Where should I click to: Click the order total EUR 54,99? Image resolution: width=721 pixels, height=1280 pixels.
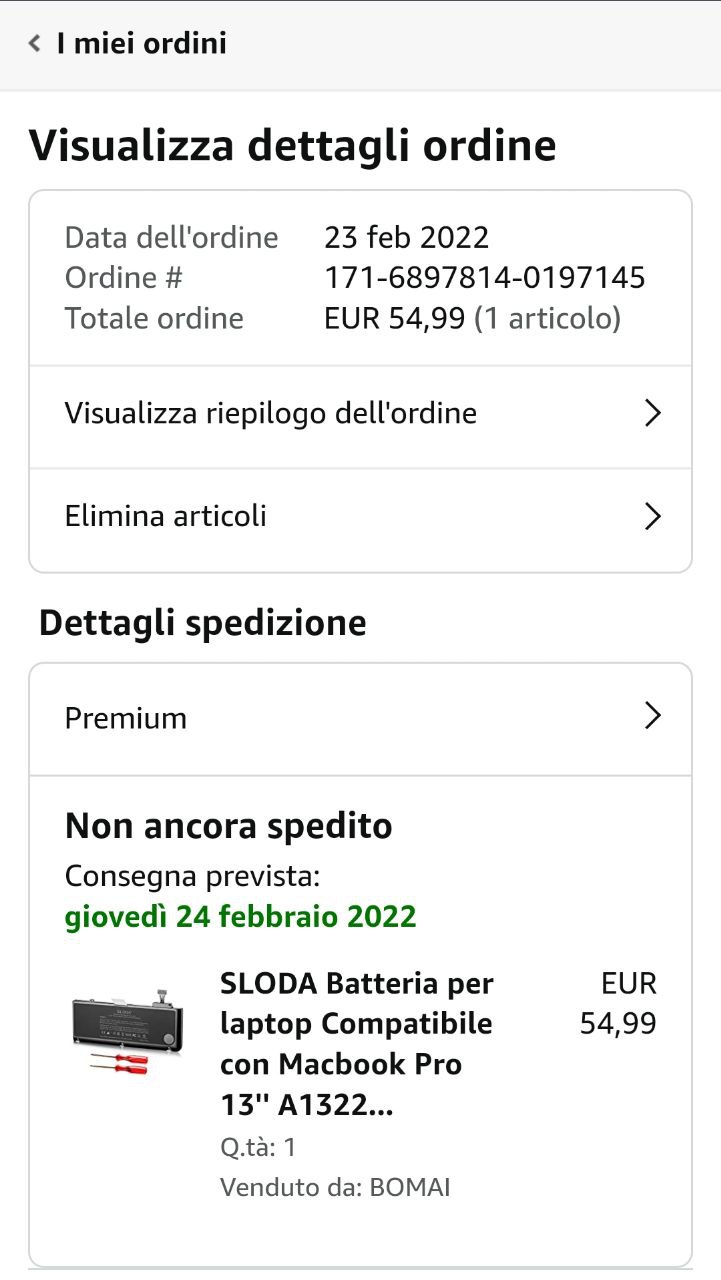pyautogui.click(x=395, y=318)
